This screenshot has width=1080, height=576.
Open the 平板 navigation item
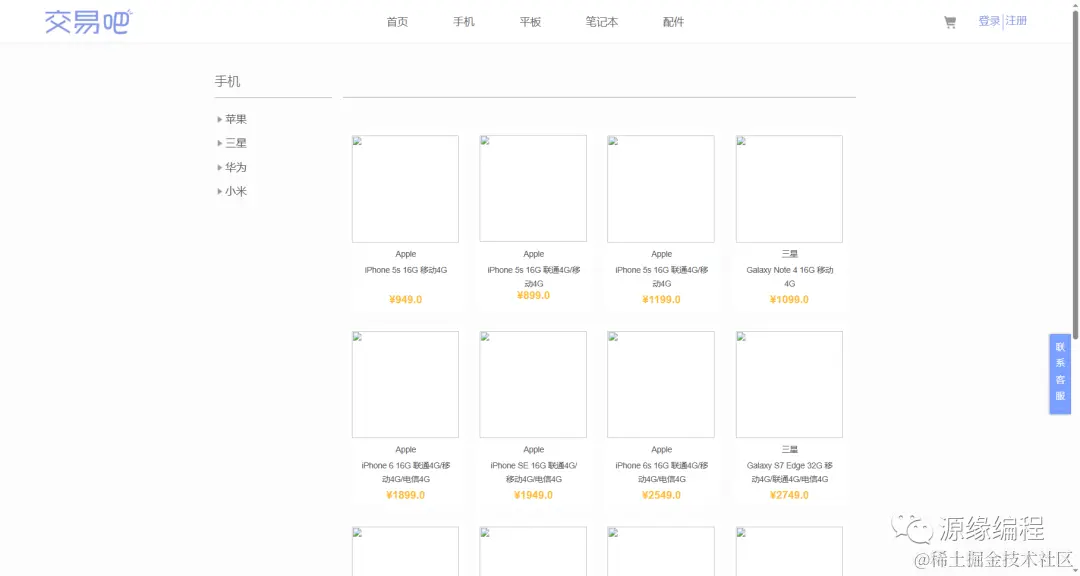[x=530, y=22]
